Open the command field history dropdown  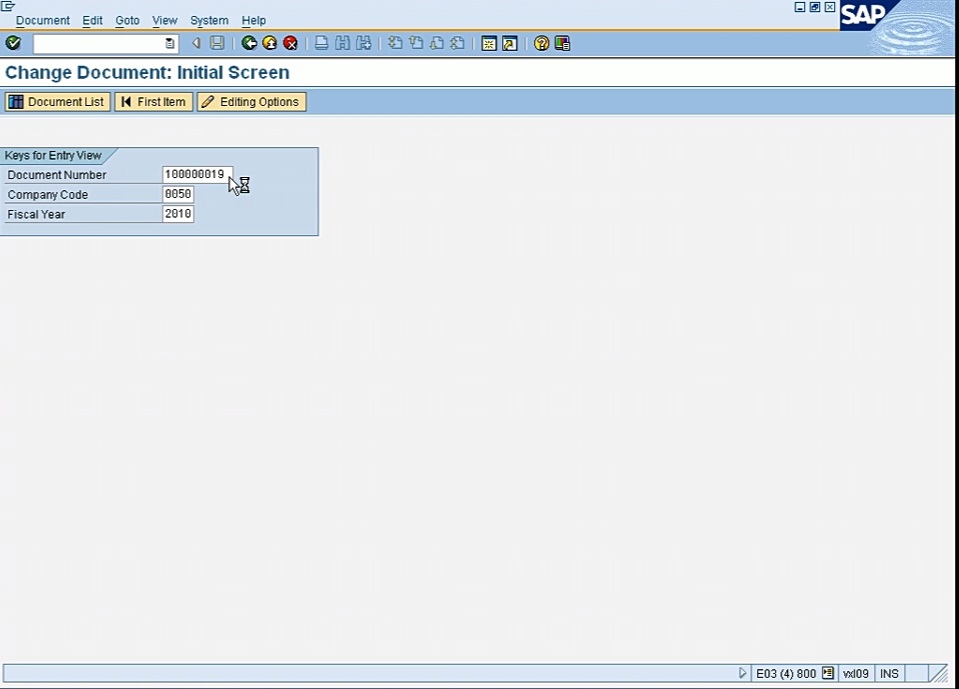coord(169,43)
